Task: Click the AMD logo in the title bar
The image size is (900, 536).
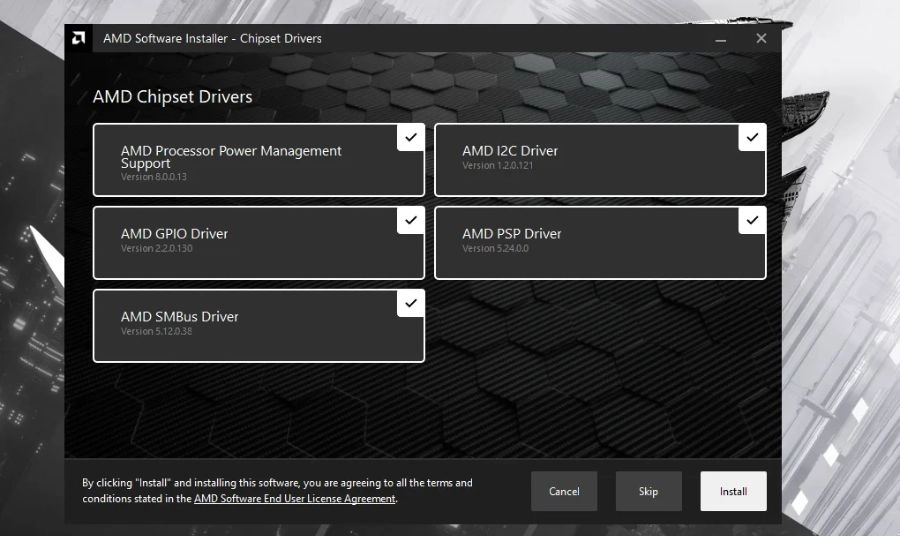Action: 79,38
